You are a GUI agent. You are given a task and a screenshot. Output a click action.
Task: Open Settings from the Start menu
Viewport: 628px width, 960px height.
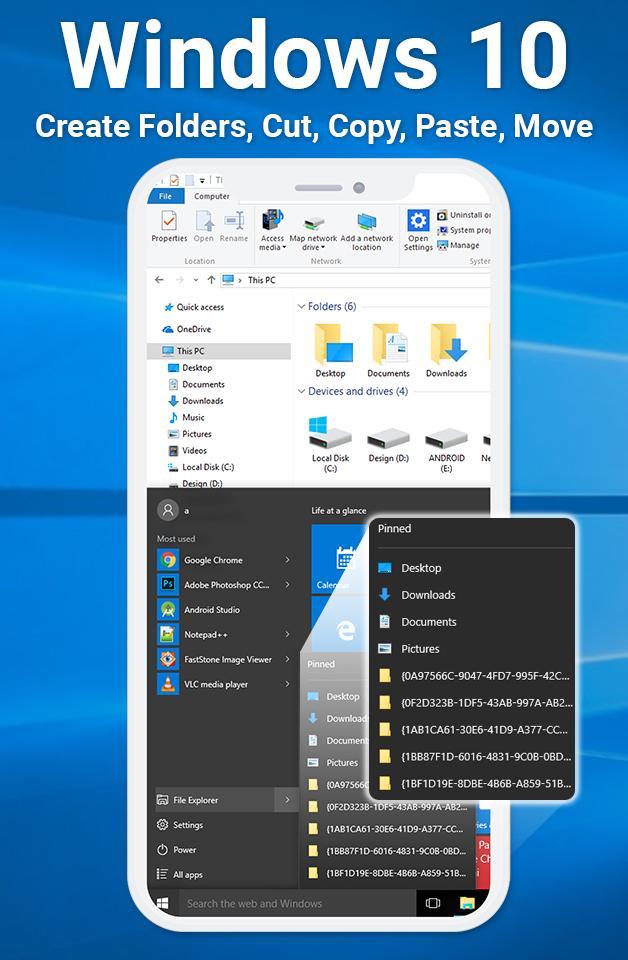[x=180, y=825]
